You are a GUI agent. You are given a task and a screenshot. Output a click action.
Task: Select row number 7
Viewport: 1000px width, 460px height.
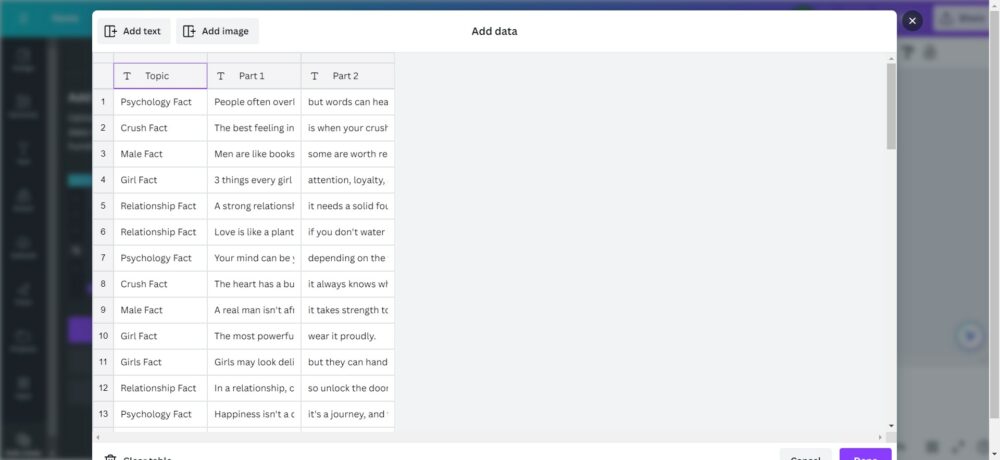point(103,258)
